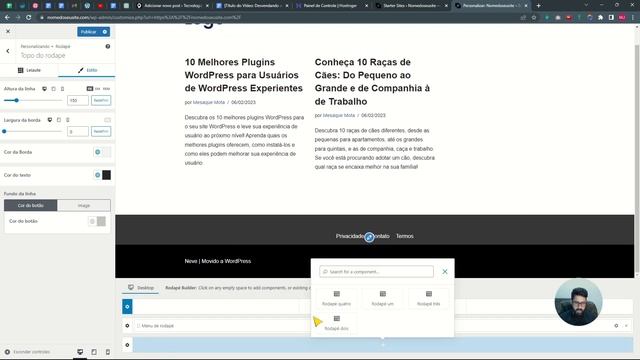Select mobile device for Altura da linha
Image resolution: width=640 pixels, height=360 pixels.
point(62,89)
